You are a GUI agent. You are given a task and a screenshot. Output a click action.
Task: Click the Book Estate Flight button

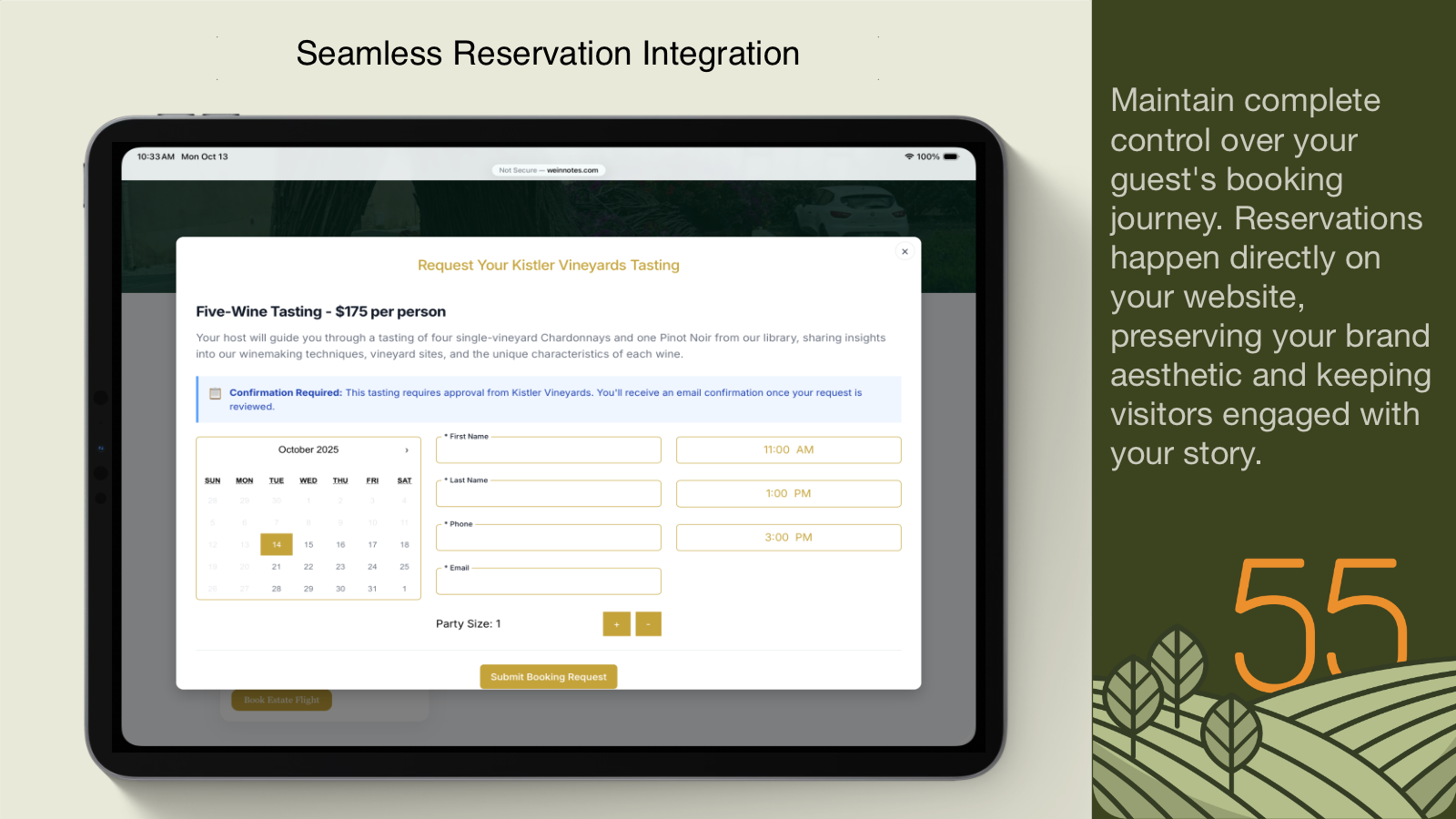tap(281, 700)
